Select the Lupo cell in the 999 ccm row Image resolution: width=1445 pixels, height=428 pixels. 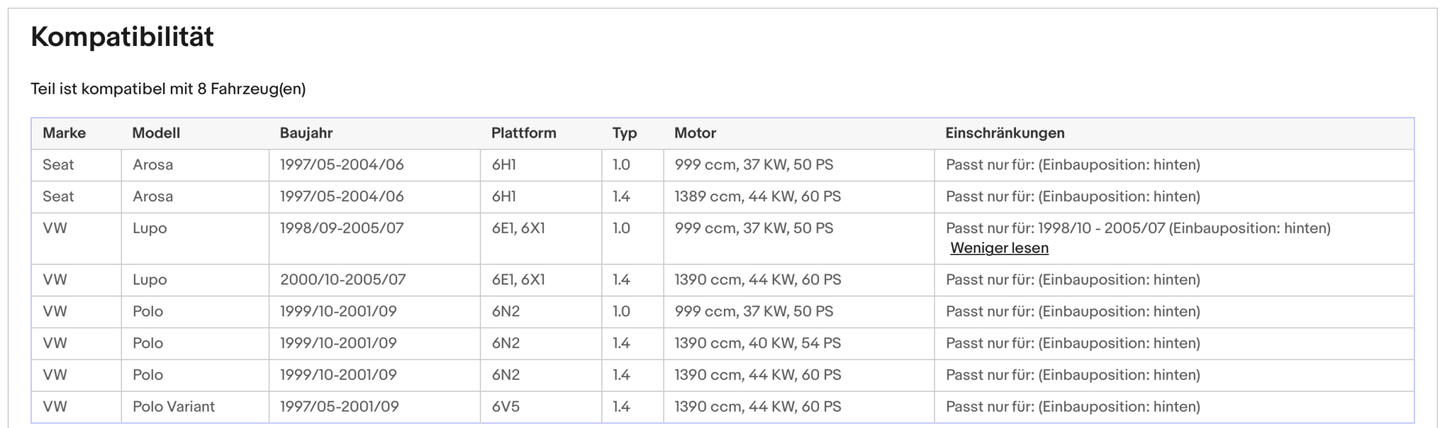(x=150, y=229)
